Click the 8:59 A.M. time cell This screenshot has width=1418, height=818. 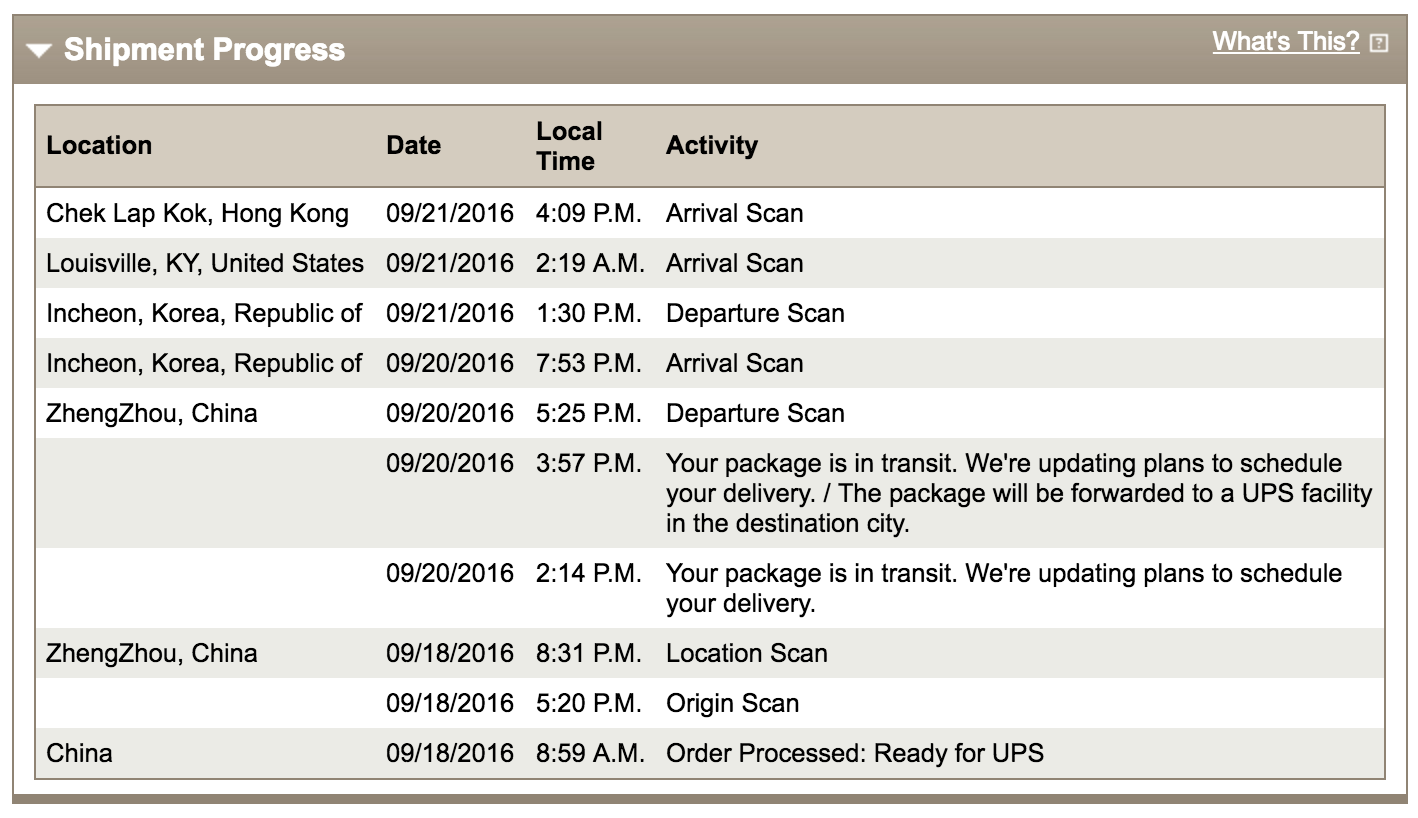pos(590,753)
